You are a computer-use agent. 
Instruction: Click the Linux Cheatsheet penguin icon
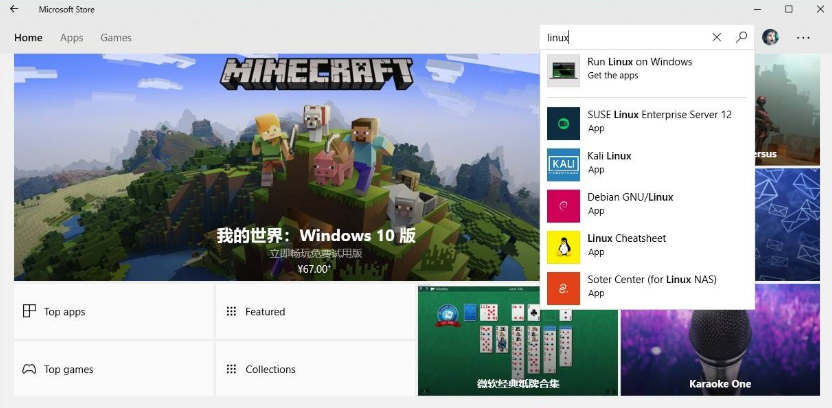click(563, 247)
